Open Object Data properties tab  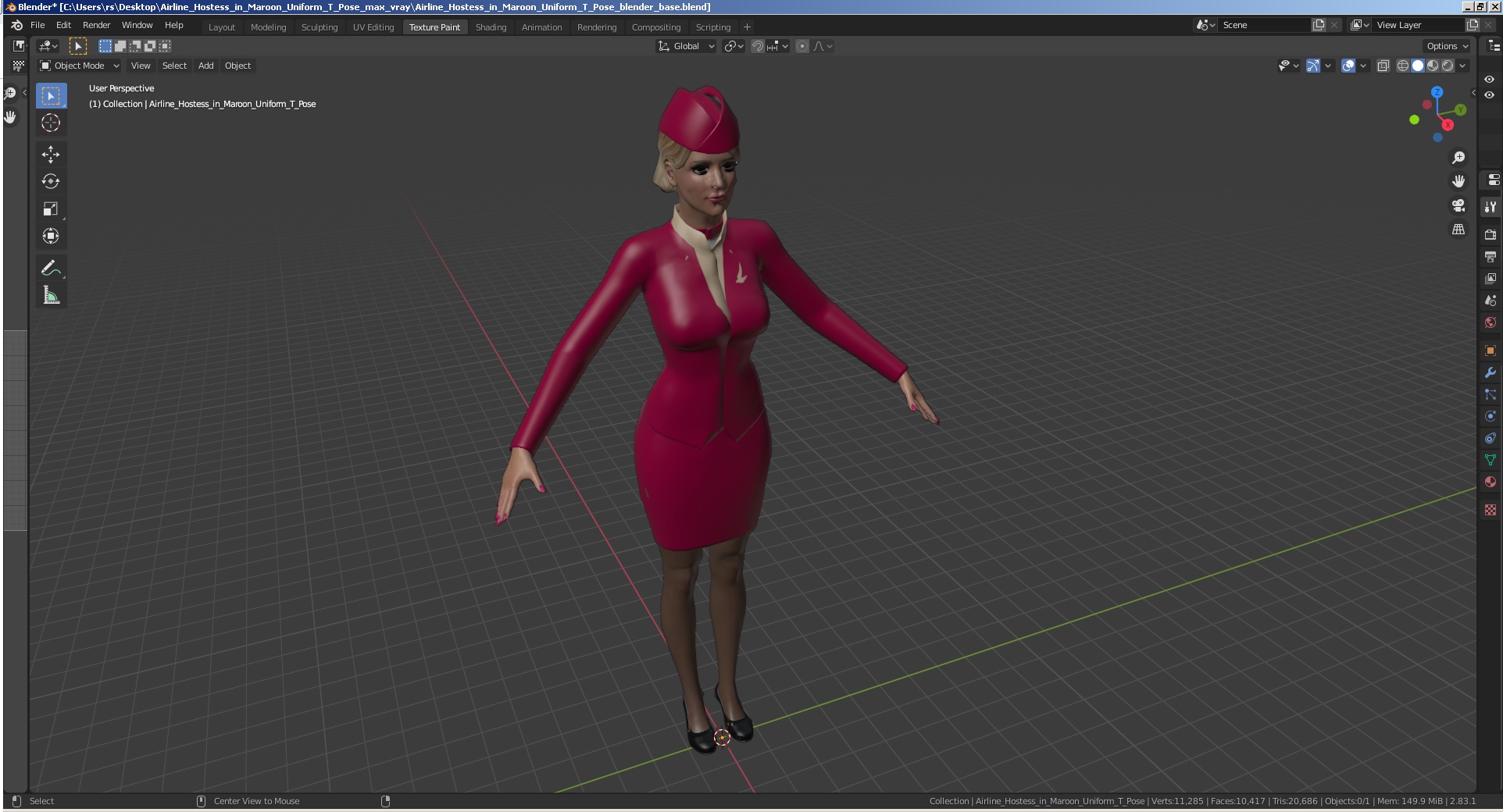click(1491, 460)
